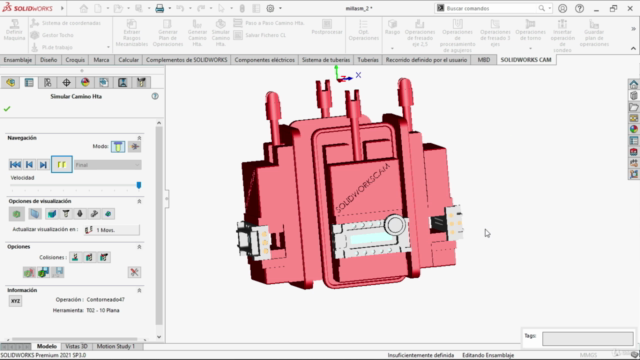Toggle the blue target part display
Screen dimensions: 640x360
(51, 214)
